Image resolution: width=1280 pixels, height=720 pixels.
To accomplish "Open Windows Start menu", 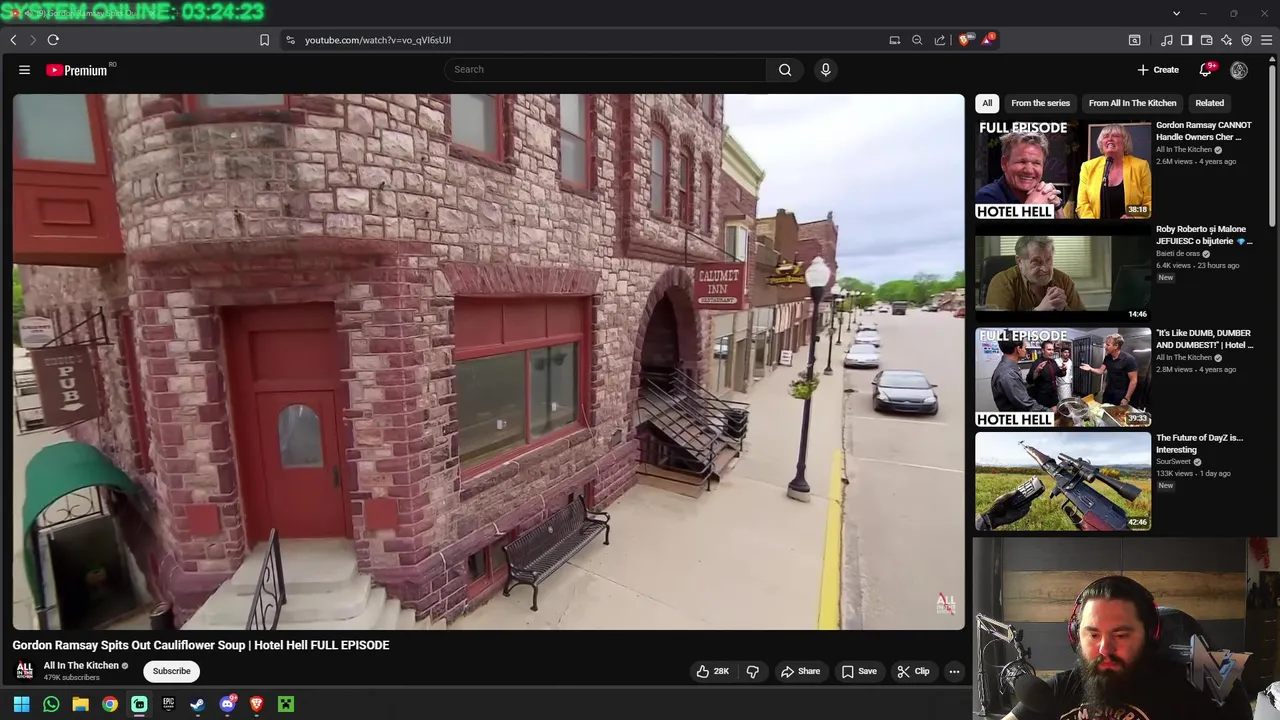I will point(21,704).
